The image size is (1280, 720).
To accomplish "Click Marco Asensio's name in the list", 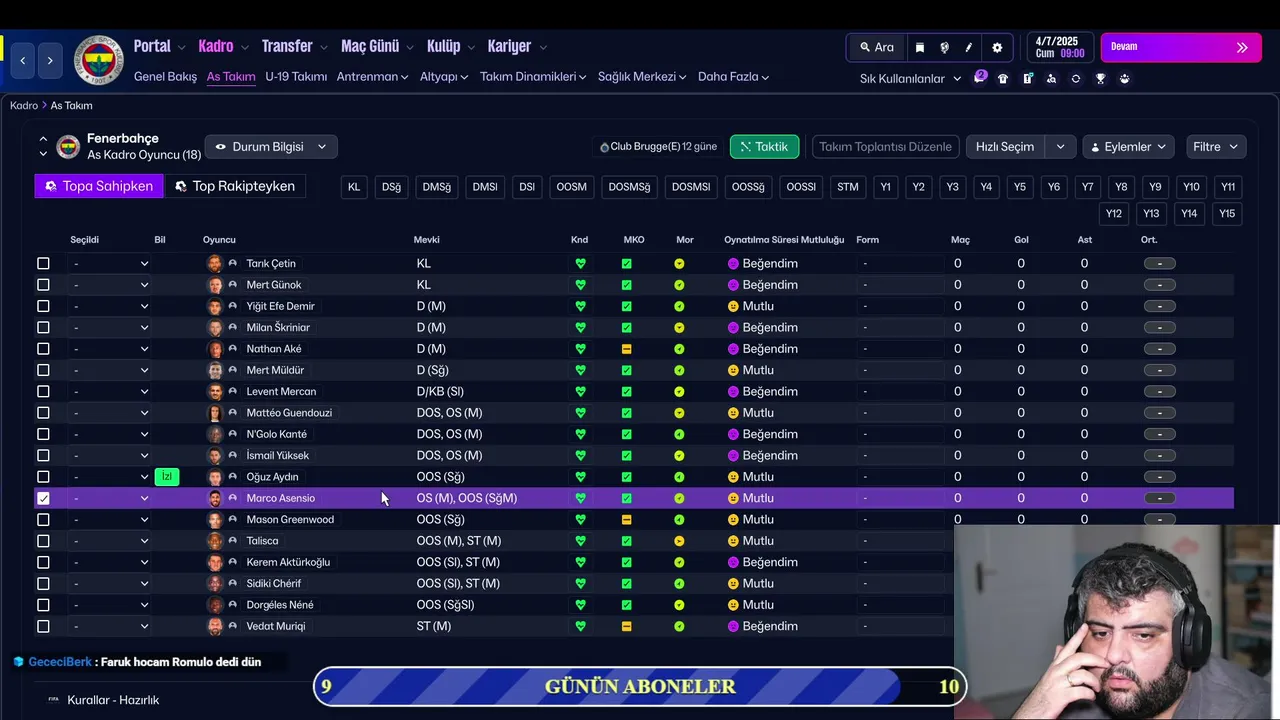I will click(x=281, y=498).
